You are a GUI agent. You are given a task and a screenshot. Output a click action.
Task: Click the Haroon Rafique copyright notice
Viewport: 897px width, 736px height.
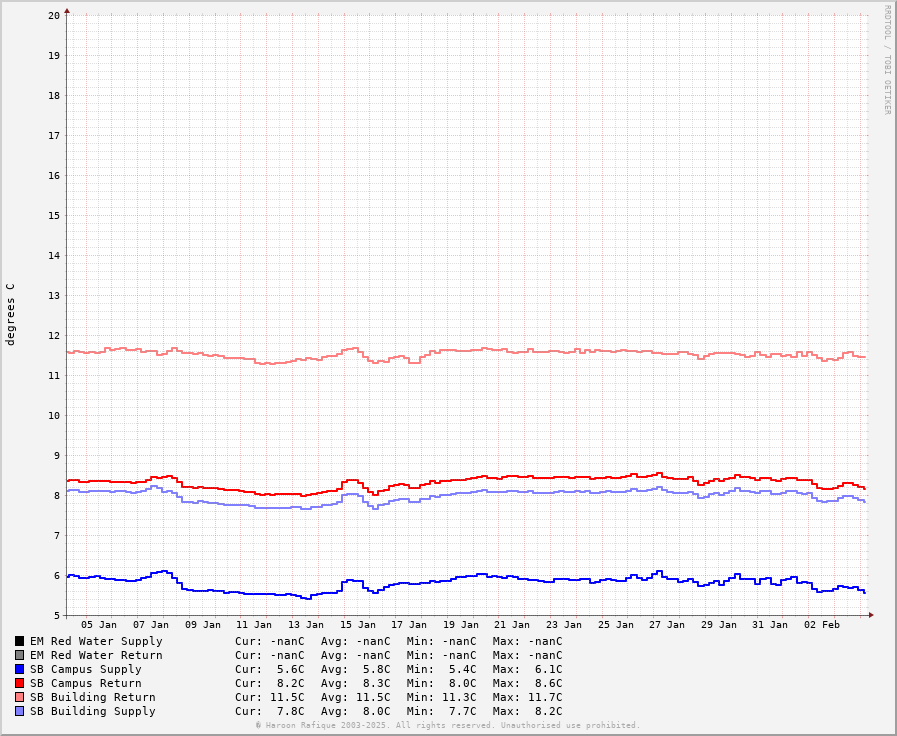(447, 725)
